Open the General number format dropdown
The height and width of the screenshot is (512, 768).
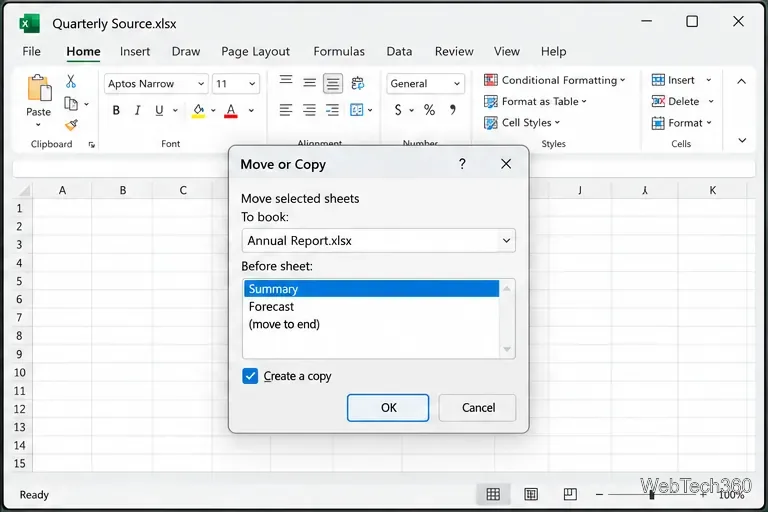pos(456,84)
